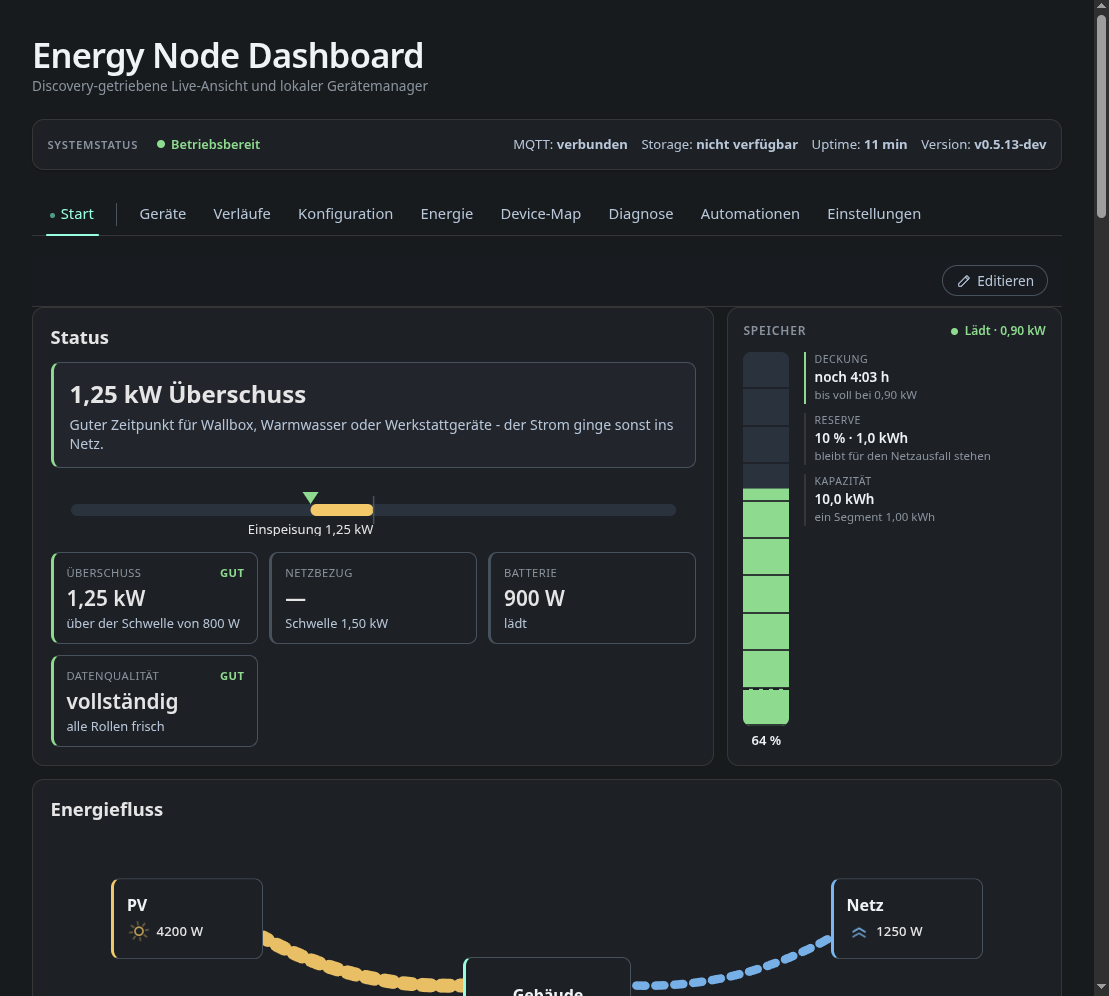Click the green triangle marker on power bar
This screenshot has height=996, width=1109.
click(x=310, y=497)
